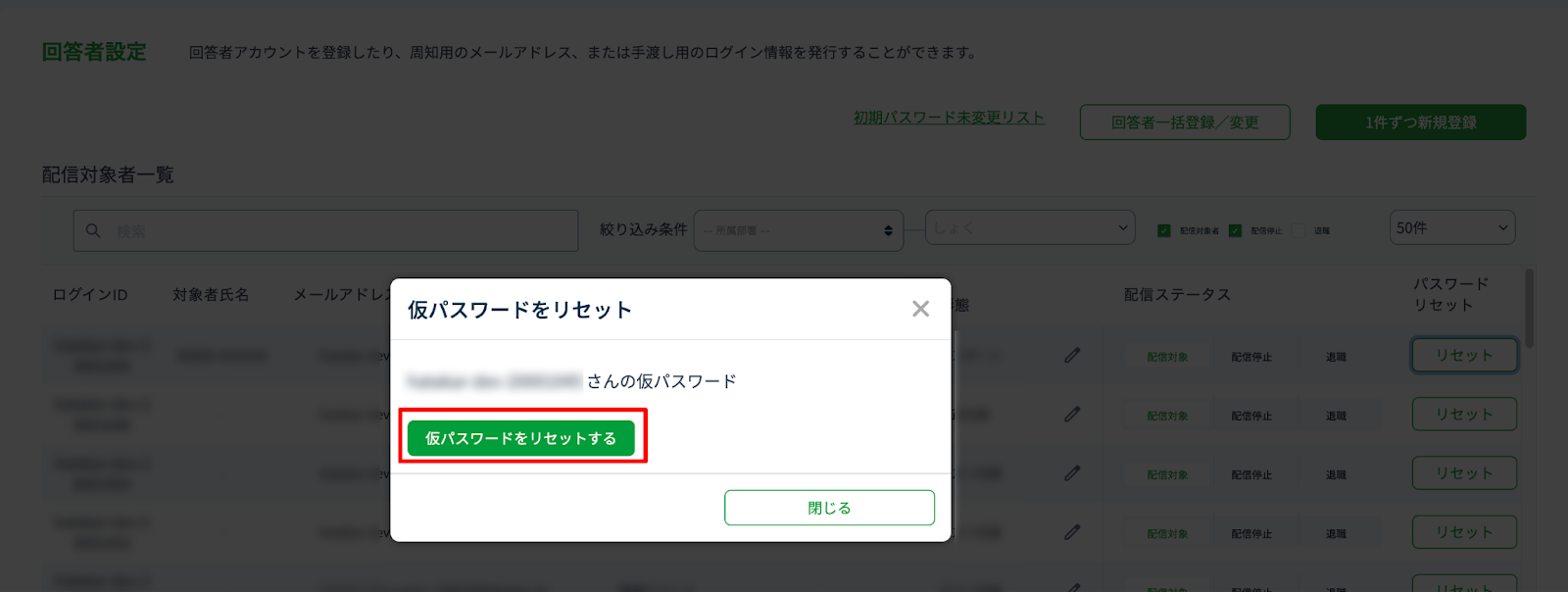Click the search input field
1568x592 pixels.
click(325, 230)
